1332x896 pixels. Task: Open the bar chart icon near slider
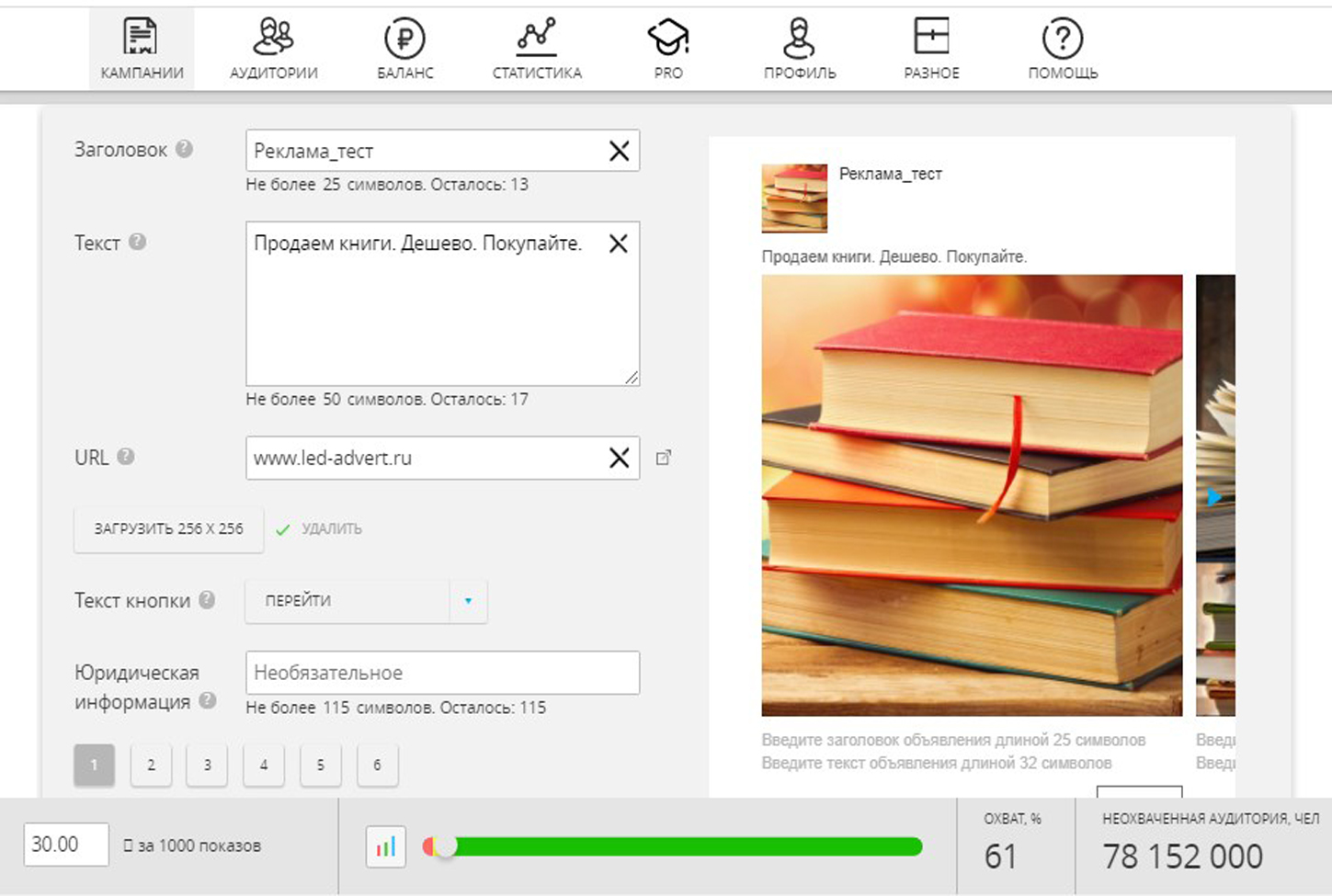coord(385,846)
